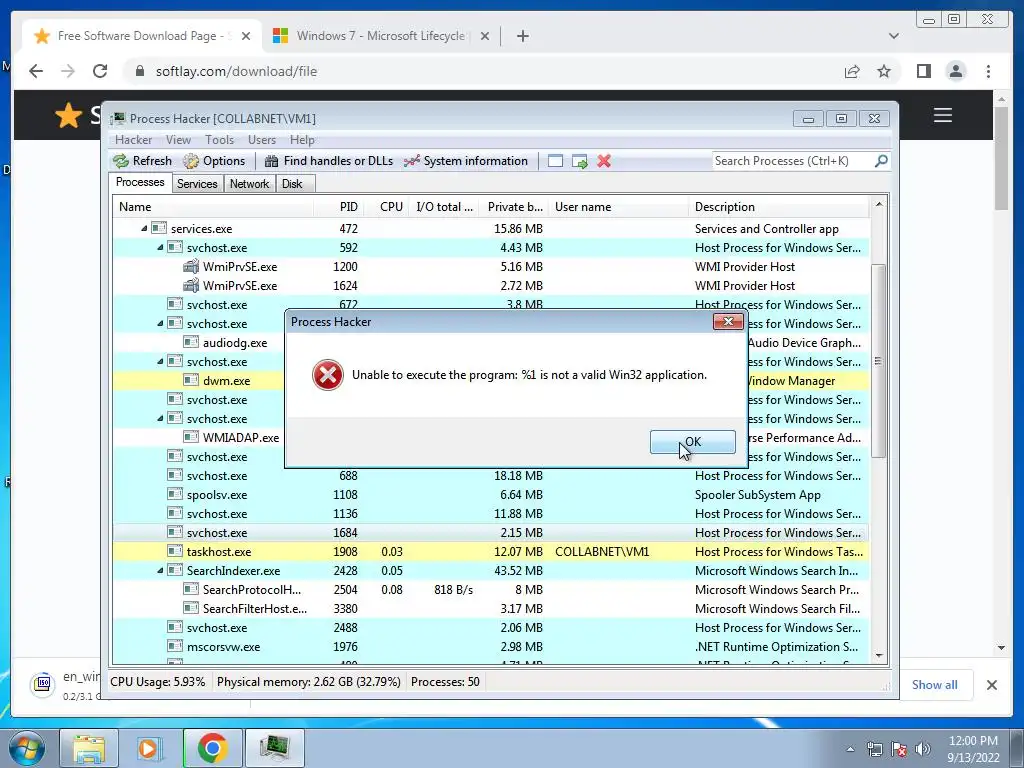Open Chrome profile avatar icon
This screenshot has width=1024, height=768.
point(955,71)
